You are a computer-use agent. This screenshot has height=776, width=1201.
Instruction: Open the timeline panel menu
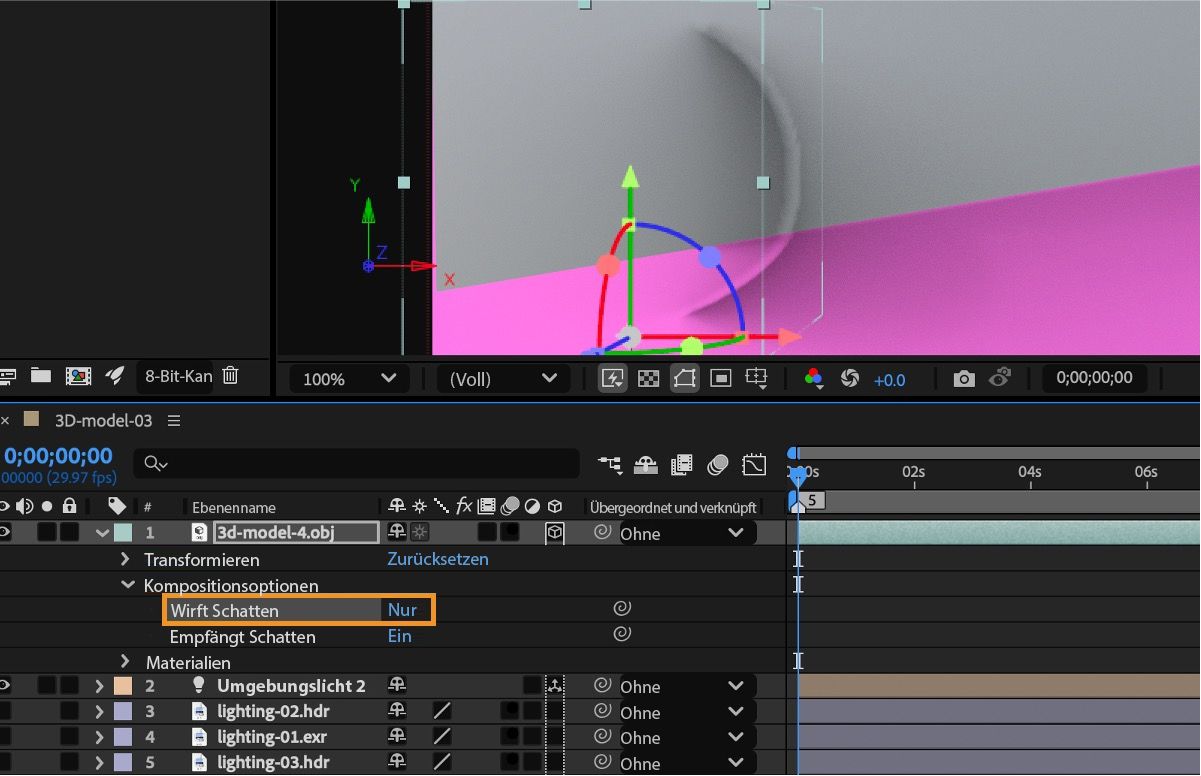tap(174, 420)
